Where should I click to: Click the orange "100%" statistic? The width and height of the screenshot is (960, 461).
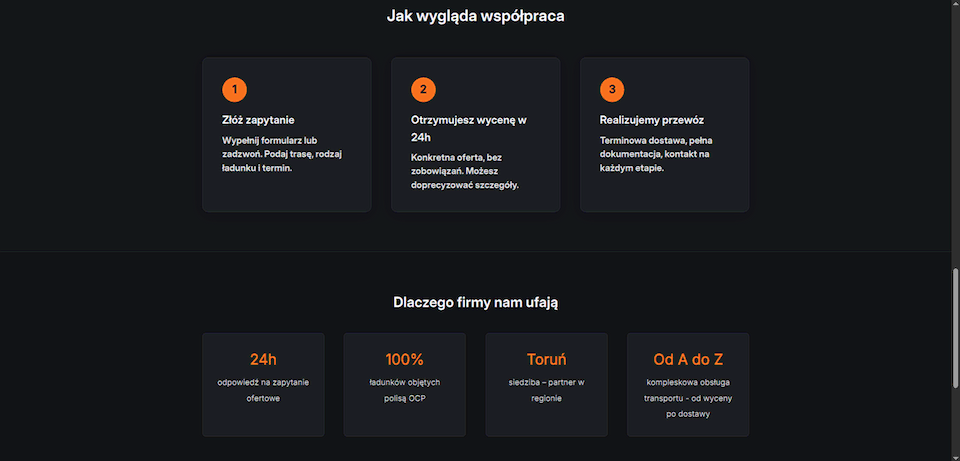coord(405,360)
